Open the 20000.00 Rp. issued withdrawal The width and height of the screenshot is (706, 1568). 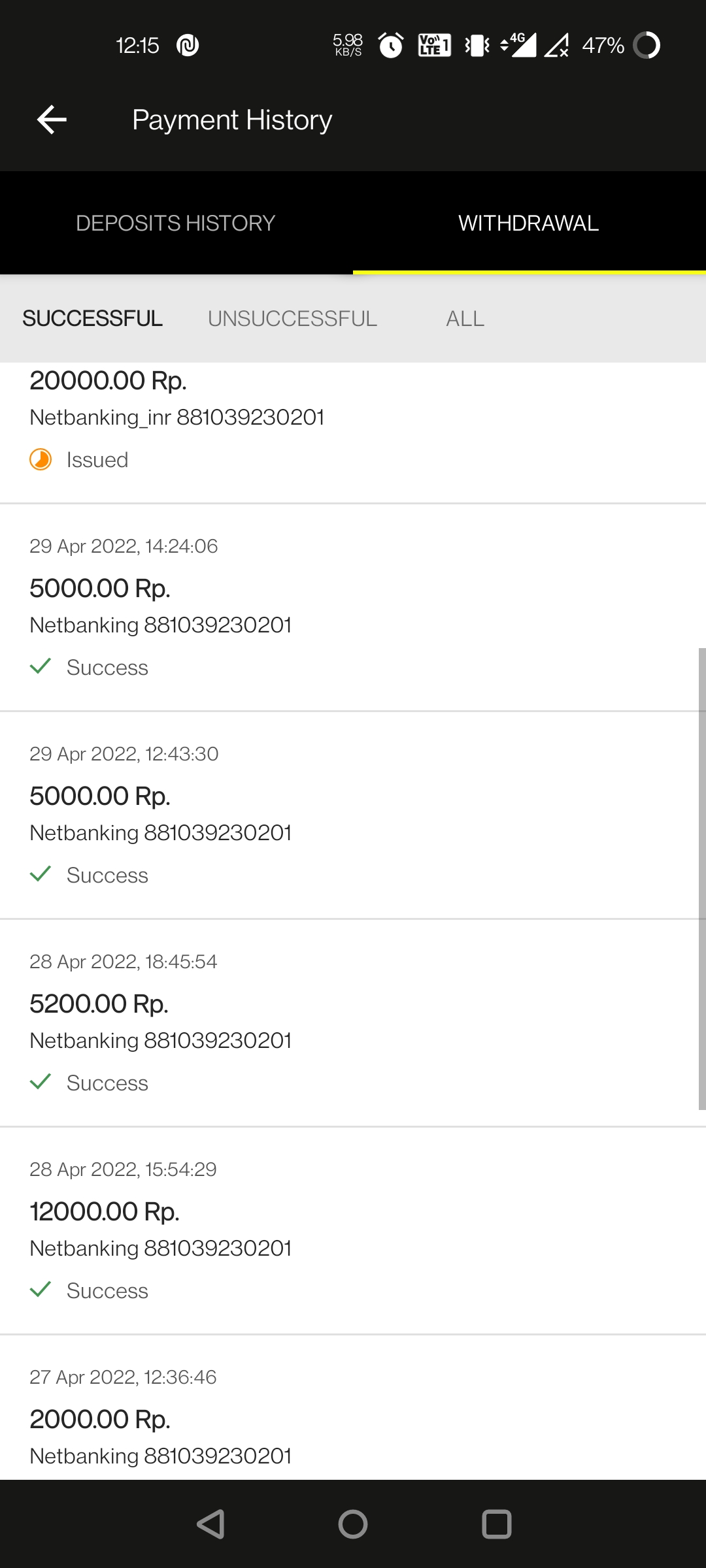pyautogui.click(x=353, y=418)
